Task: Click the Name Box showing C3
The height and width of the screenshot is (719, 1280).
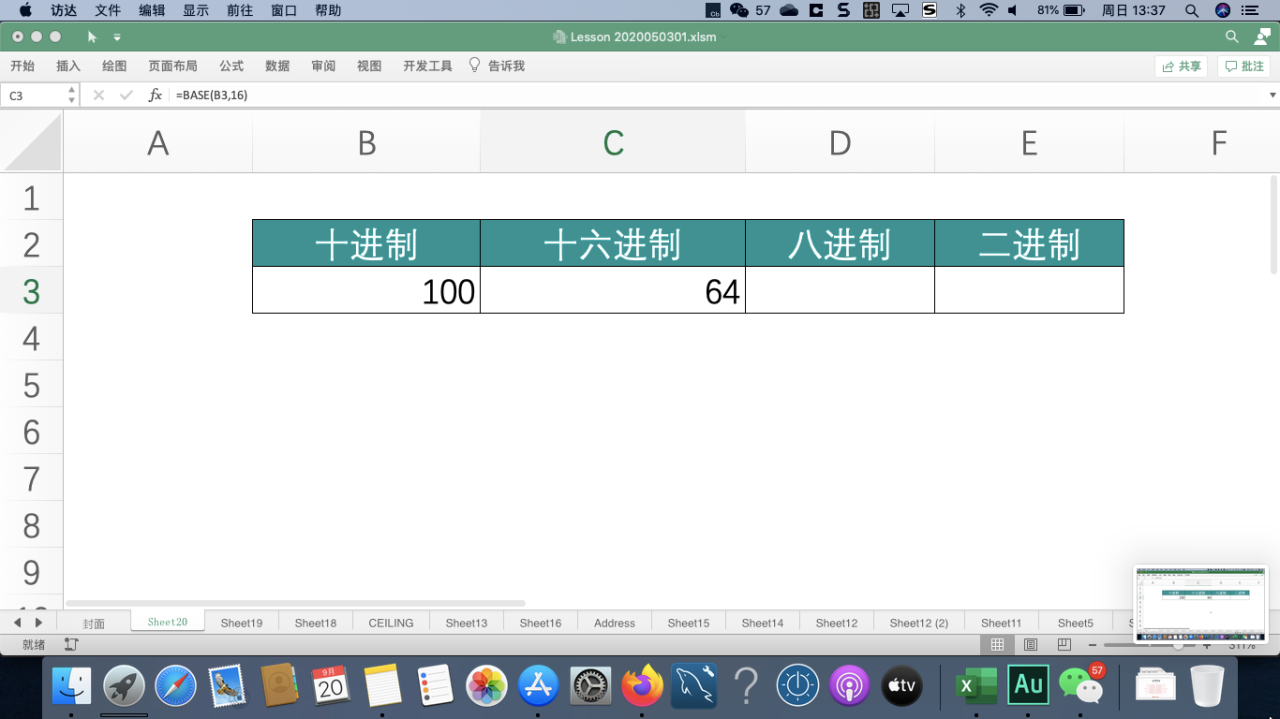Action: [x=33, y=95]
